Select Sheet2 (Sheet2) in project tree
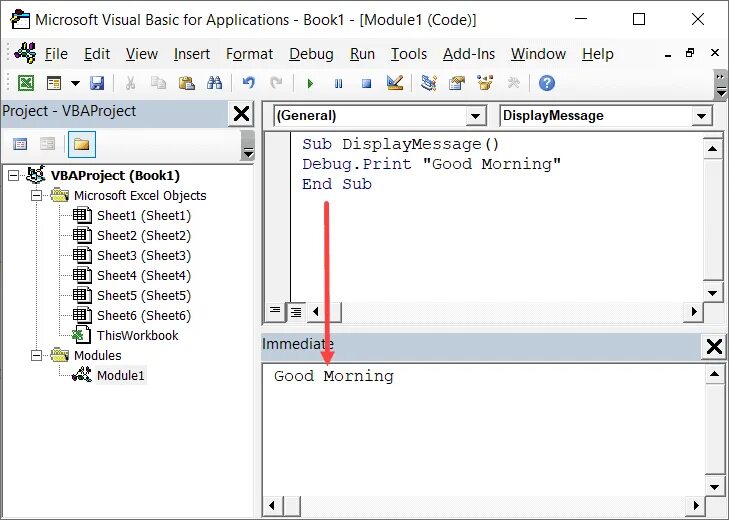Viewport: 729px width, 520px height. point(144,236)
